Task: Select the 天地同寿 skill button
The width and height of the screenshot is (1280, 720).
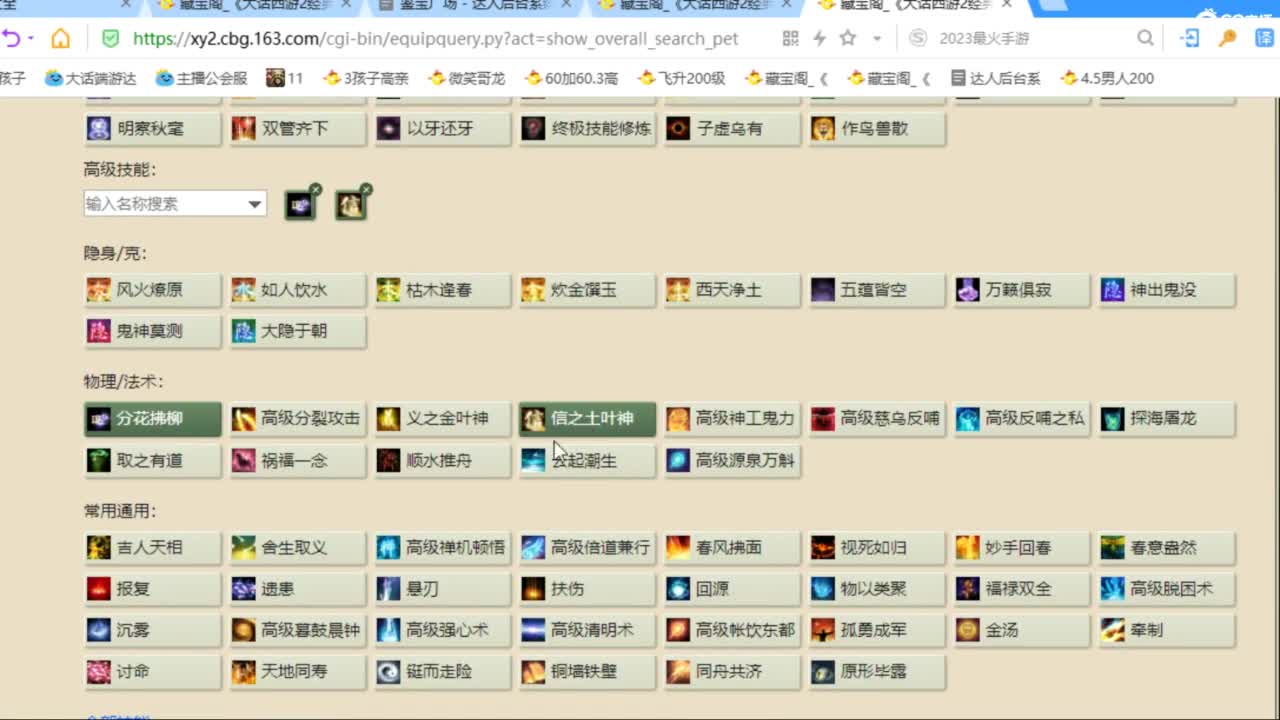Action: pyautogui.click(x=297, y=672)
